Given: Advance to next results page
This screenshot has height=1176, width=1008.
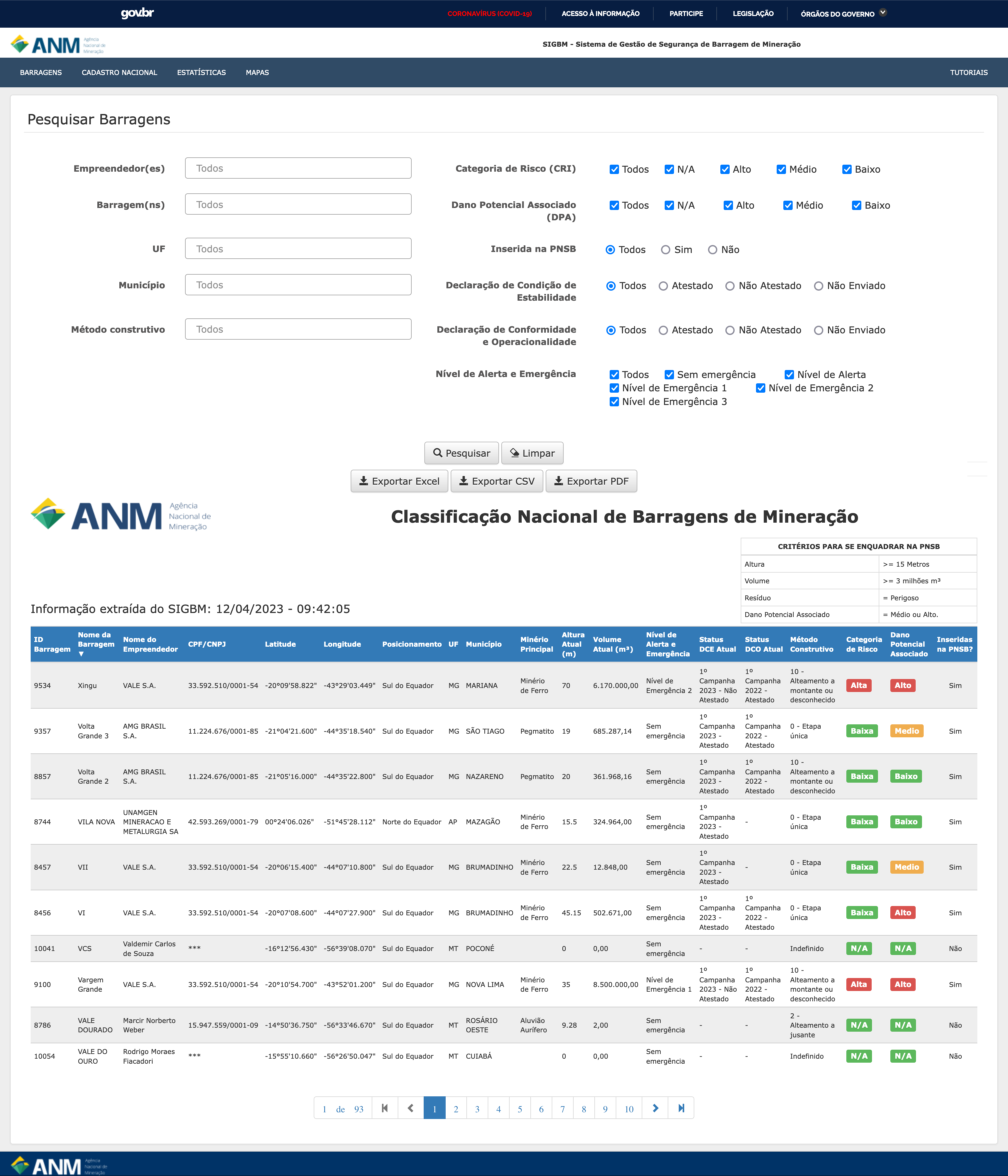Looking at the screenshot, I should tap(655, 1108).
